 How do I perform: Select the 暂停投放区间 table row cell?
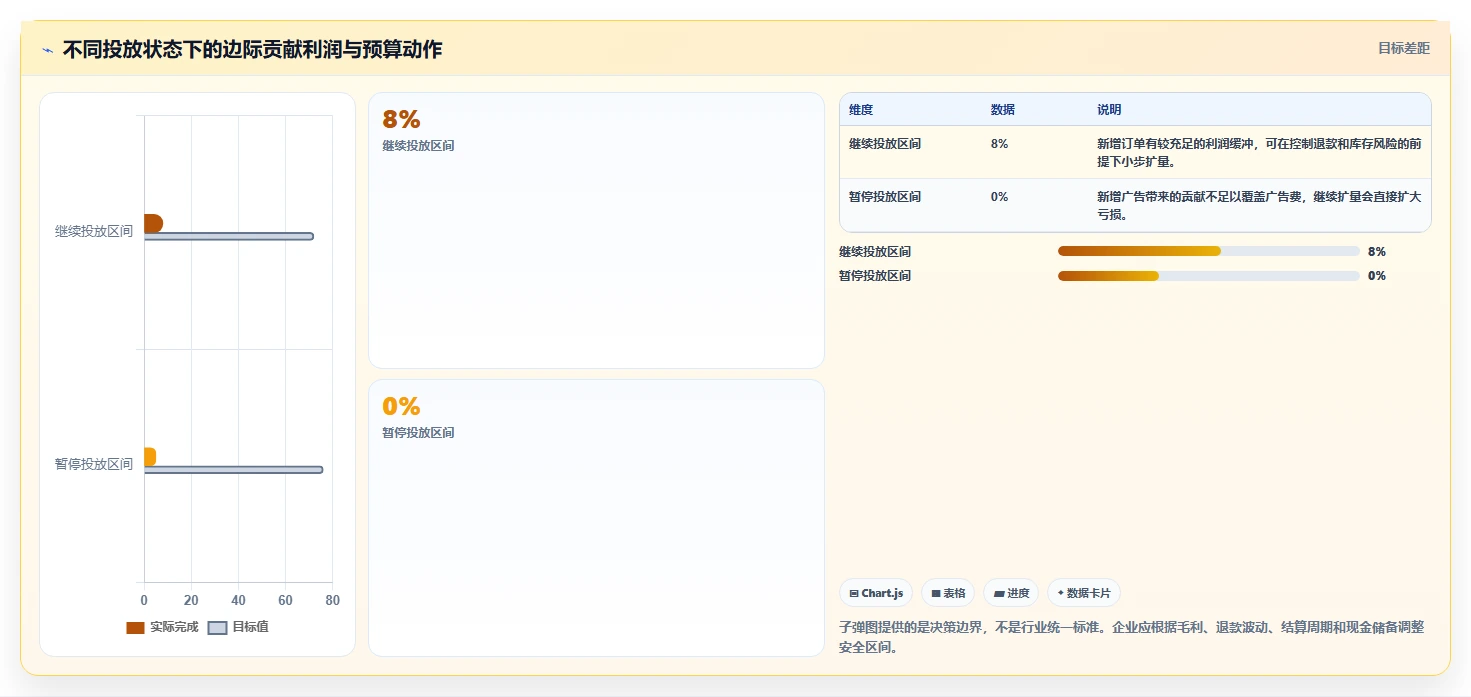pos(885,197)
